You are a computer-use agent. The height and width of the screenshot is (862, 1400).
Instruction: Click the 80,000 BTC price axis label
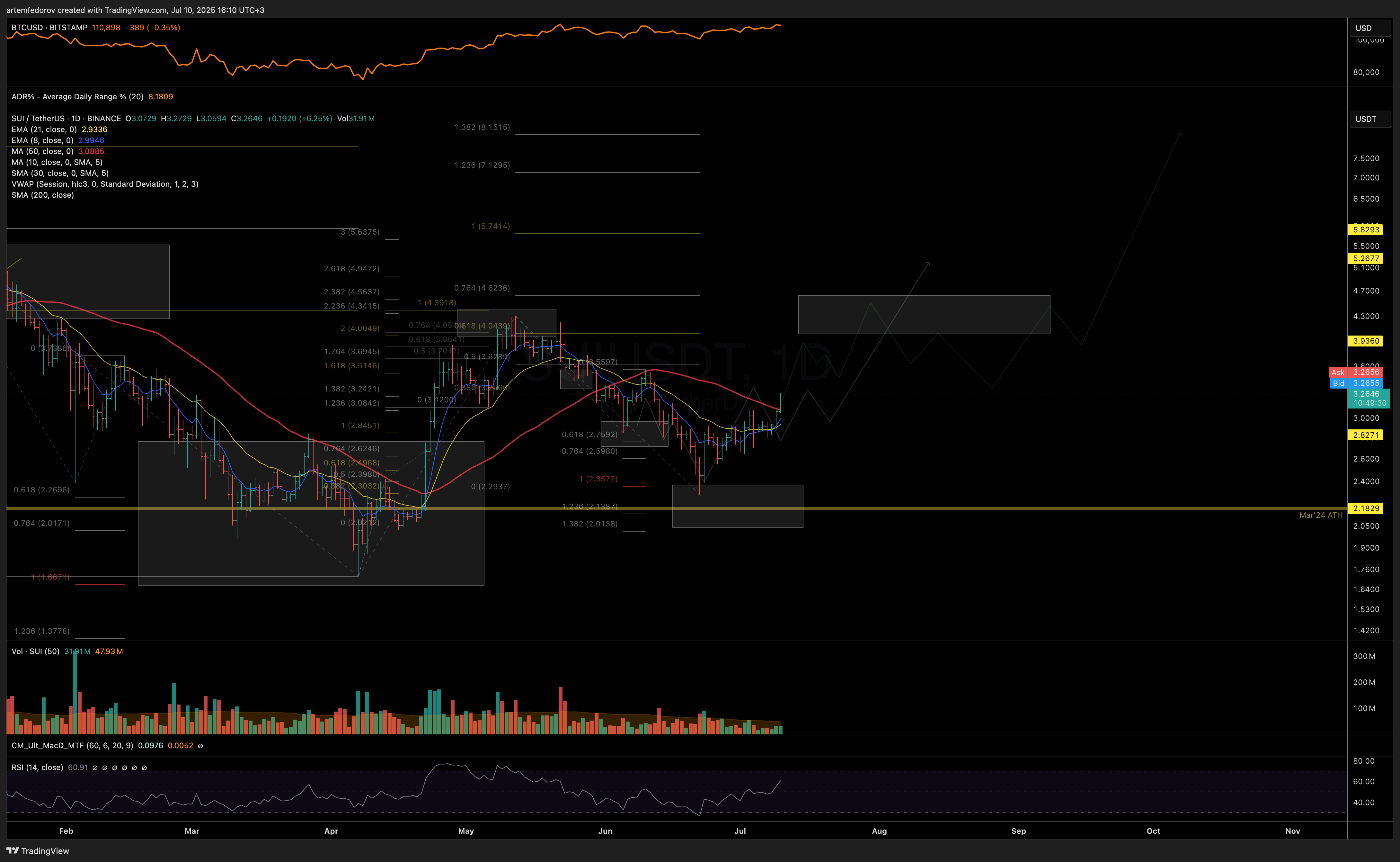tap(1366, 72)
